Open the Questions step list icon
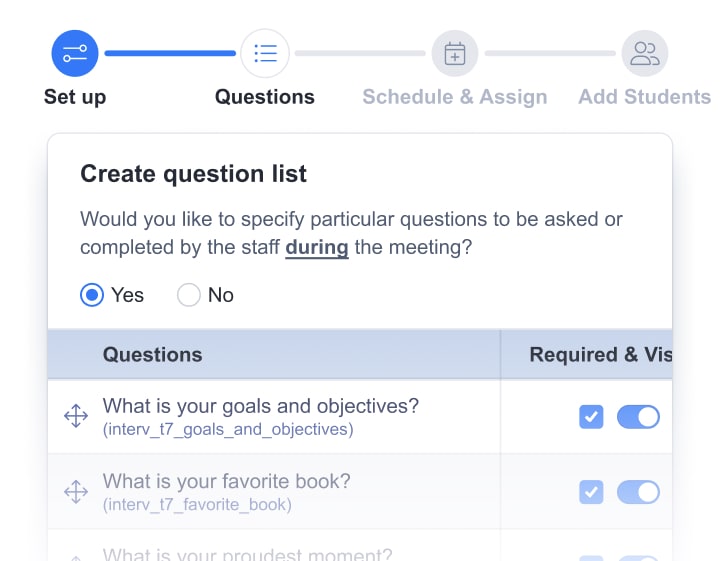The height and width of the screenshot is (561, 720). coord(265,53)
